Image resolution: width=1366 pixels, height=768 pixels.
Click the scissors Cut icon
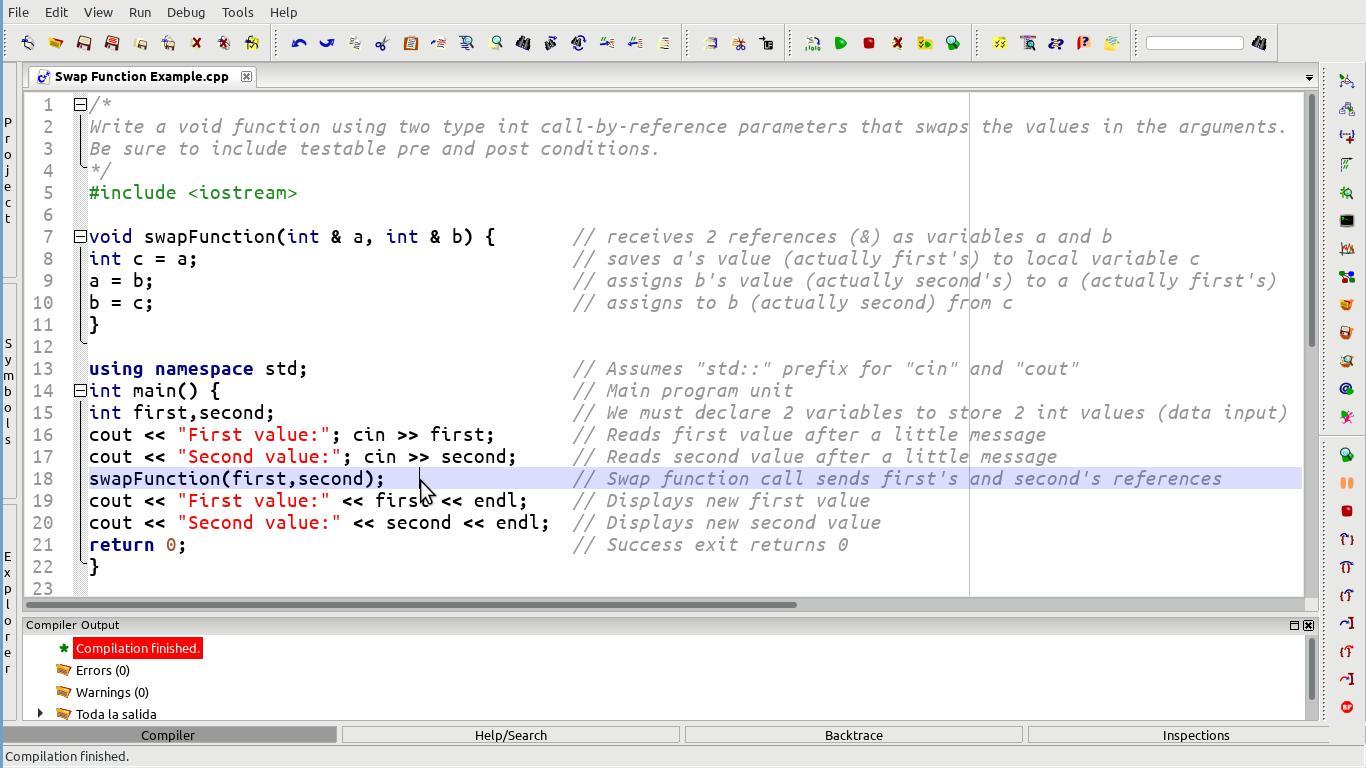coord(382,43)
